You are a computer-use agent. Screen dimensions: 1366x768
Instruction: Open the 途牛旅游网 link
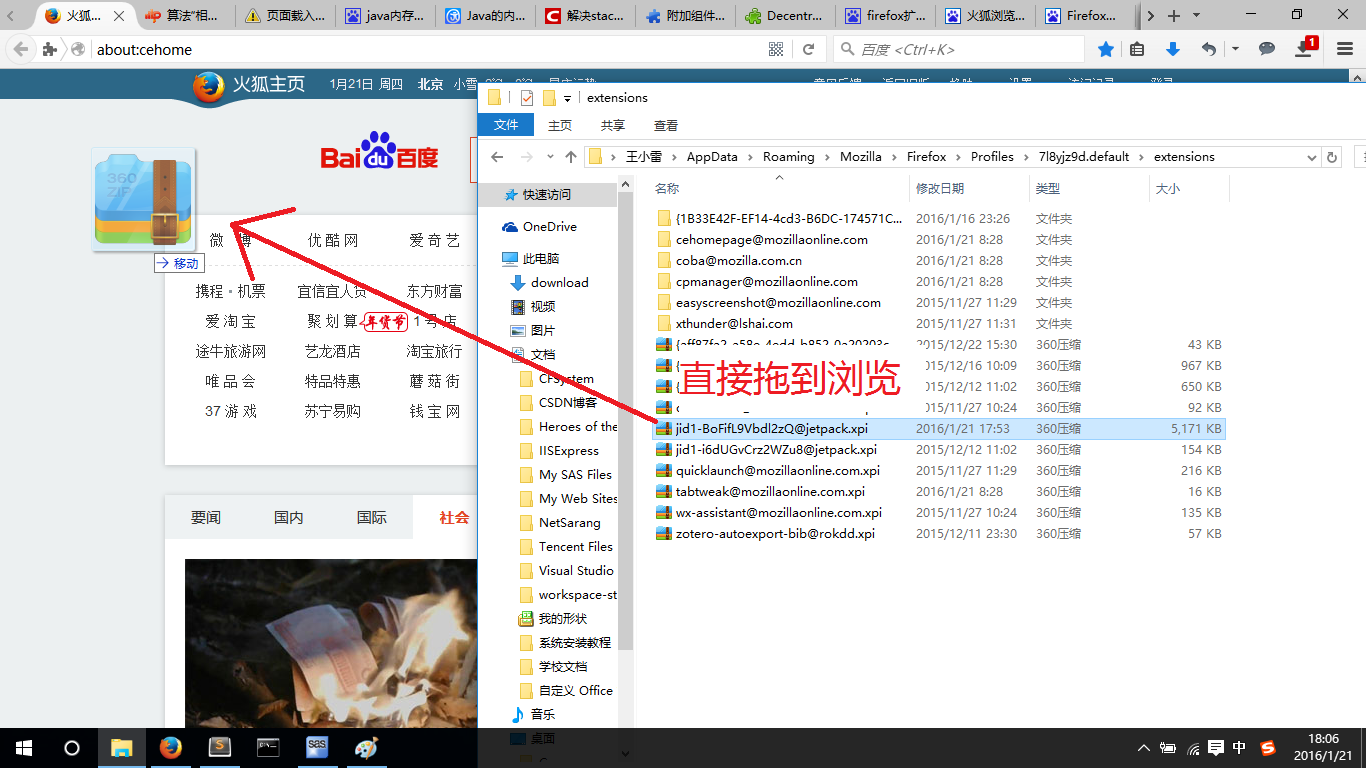(231, 351)
